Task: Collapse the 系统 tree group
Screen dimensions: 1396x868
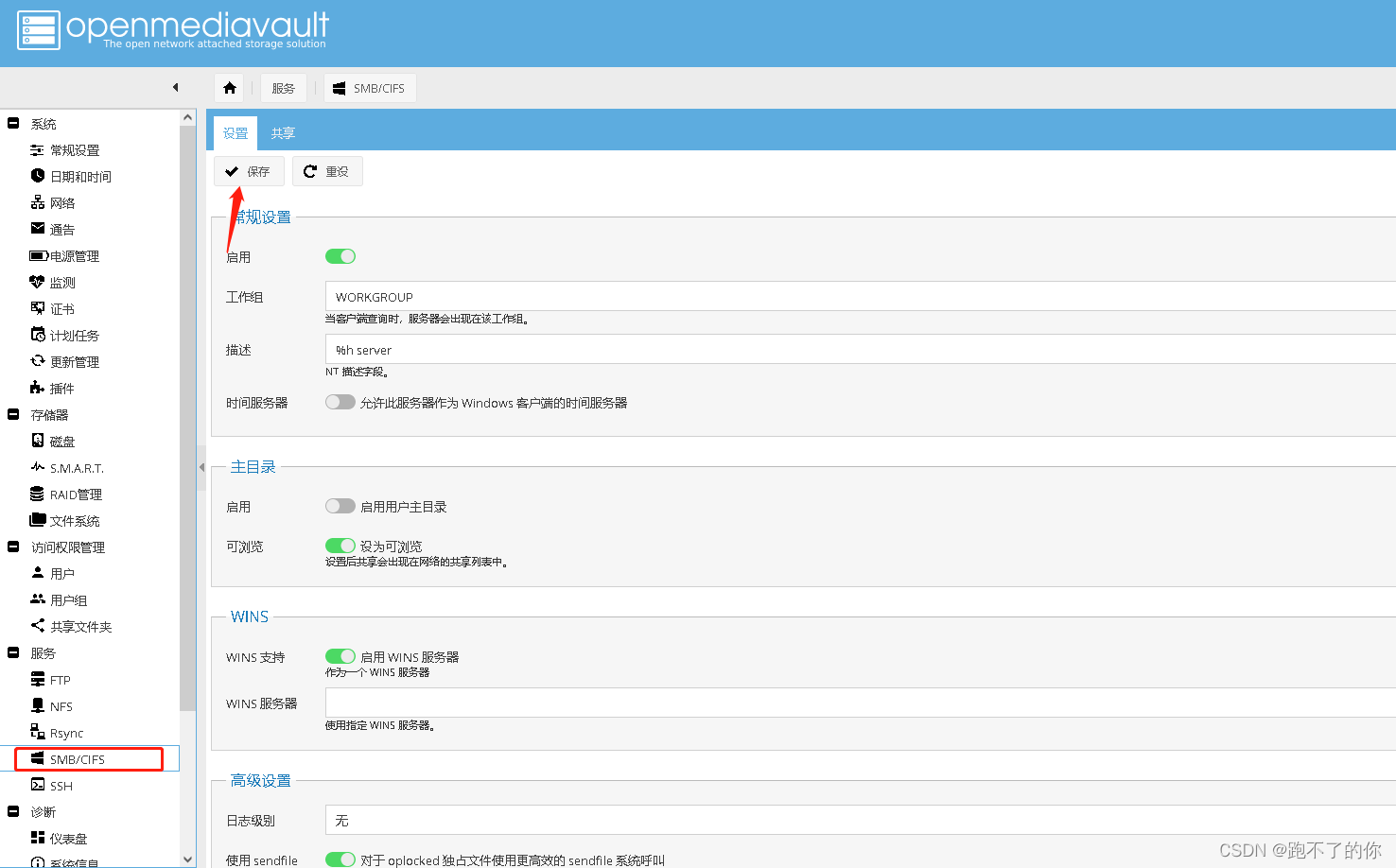Action: [x=13, y=123]
